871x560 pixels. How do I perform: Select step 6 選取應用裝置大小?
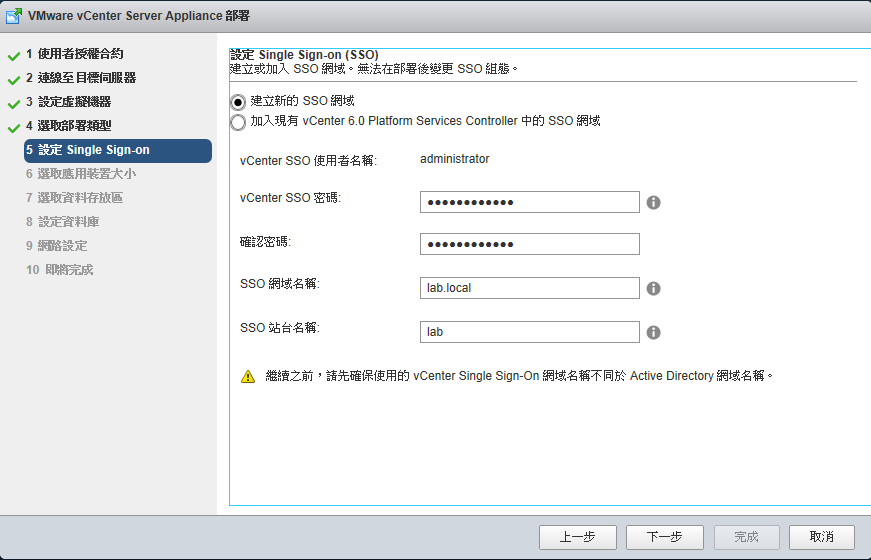click(81, 174)
